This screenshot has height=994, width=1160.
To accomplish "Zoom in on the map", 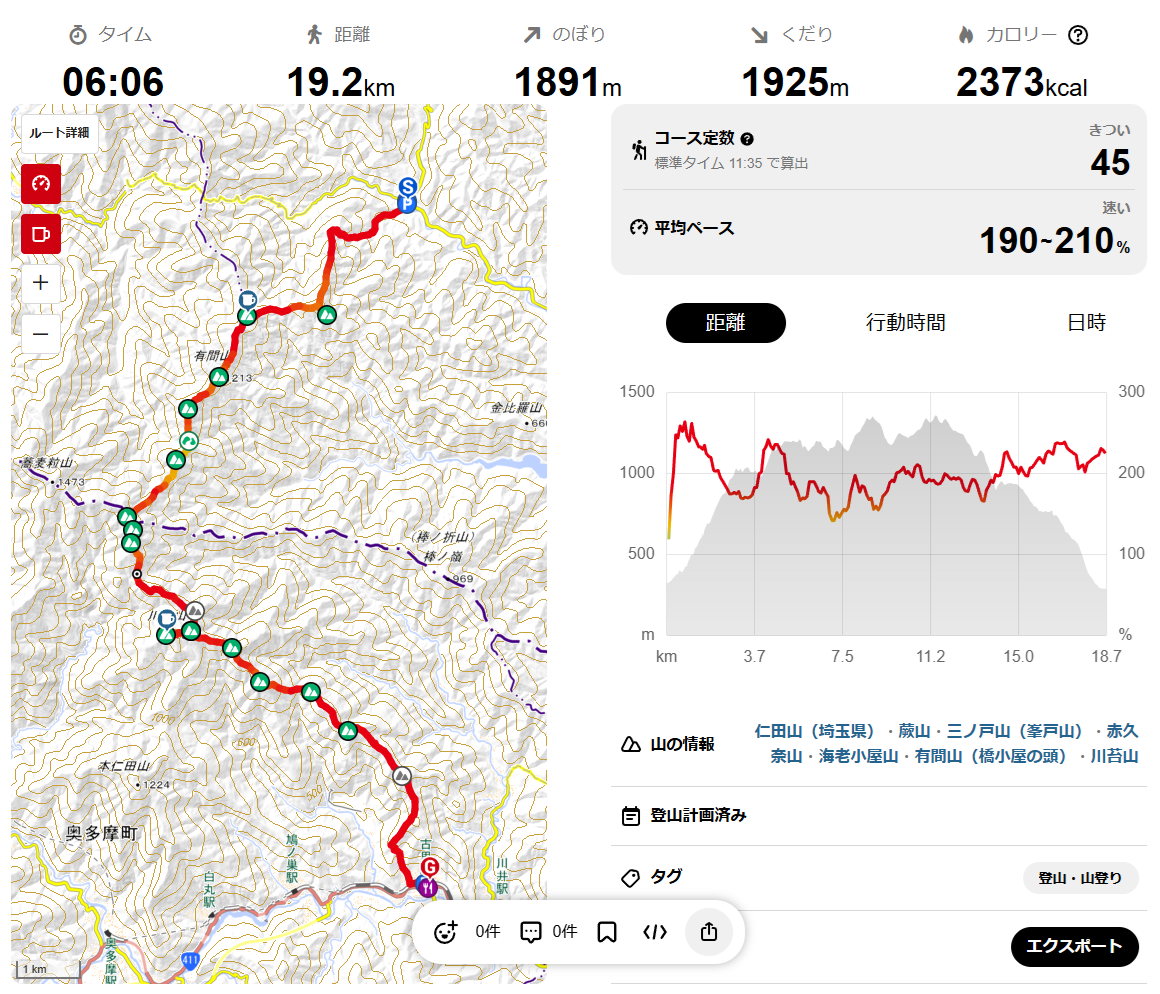I will coord(41,283).
